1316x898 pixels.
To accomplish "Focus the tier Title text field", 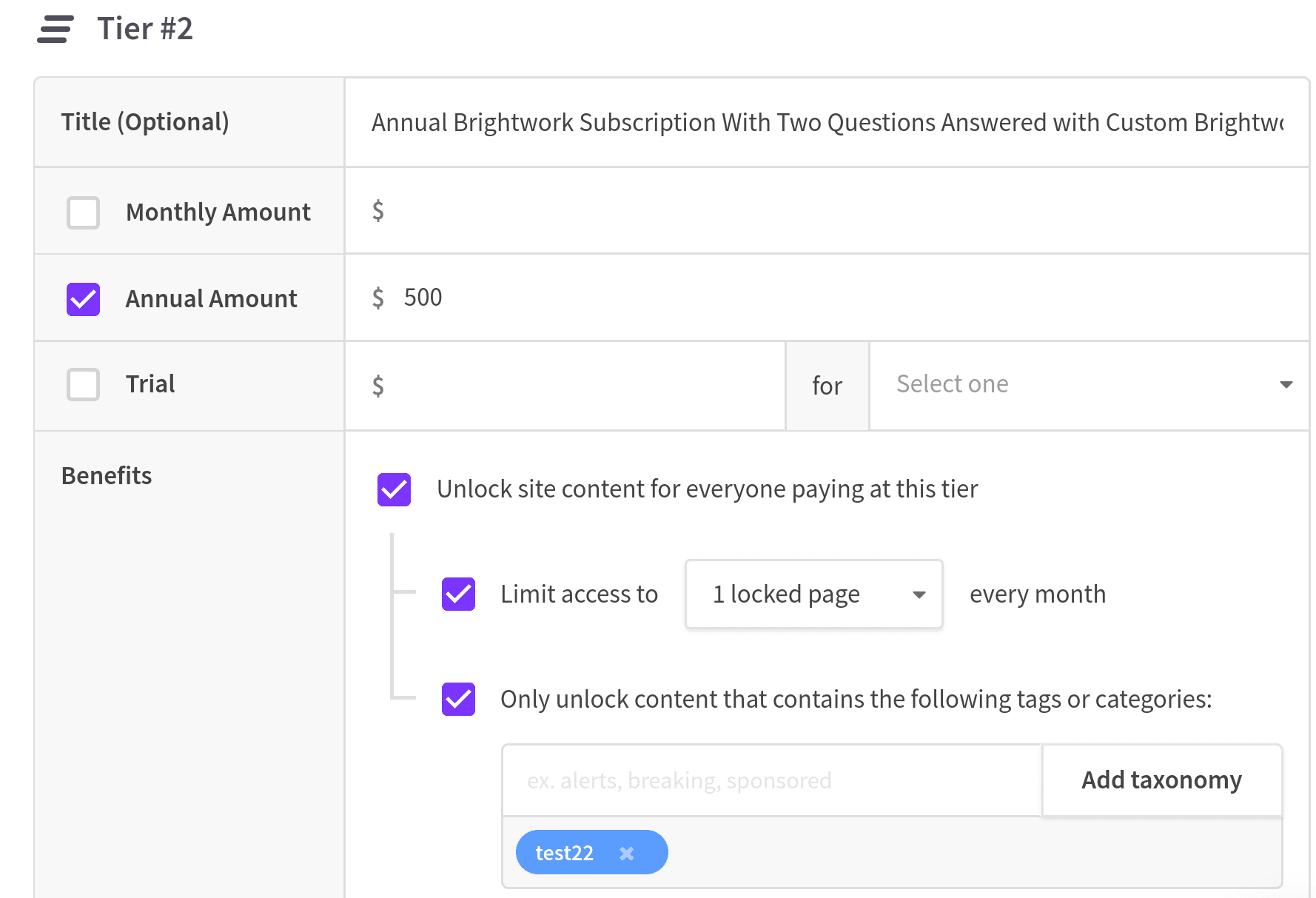I will pyautogui.click(x=827, y=122).
